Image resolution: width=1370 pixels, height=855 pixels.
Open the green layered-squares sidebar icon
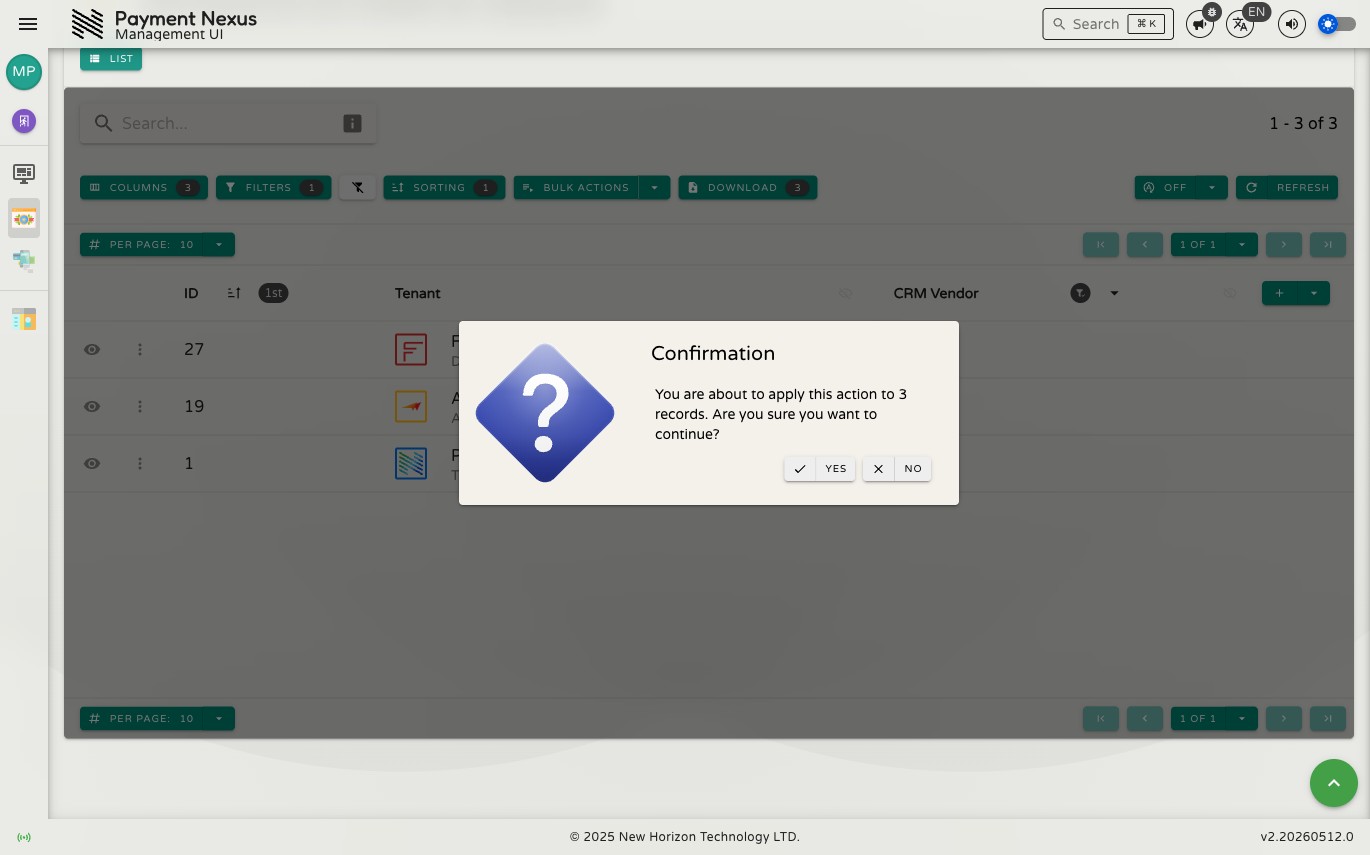[24, 261]
